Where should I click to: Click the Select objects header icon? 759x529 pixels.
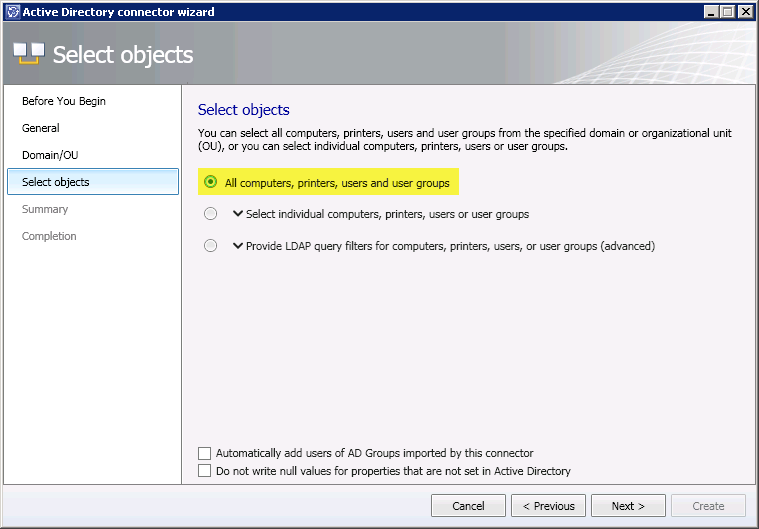[28, 54]
